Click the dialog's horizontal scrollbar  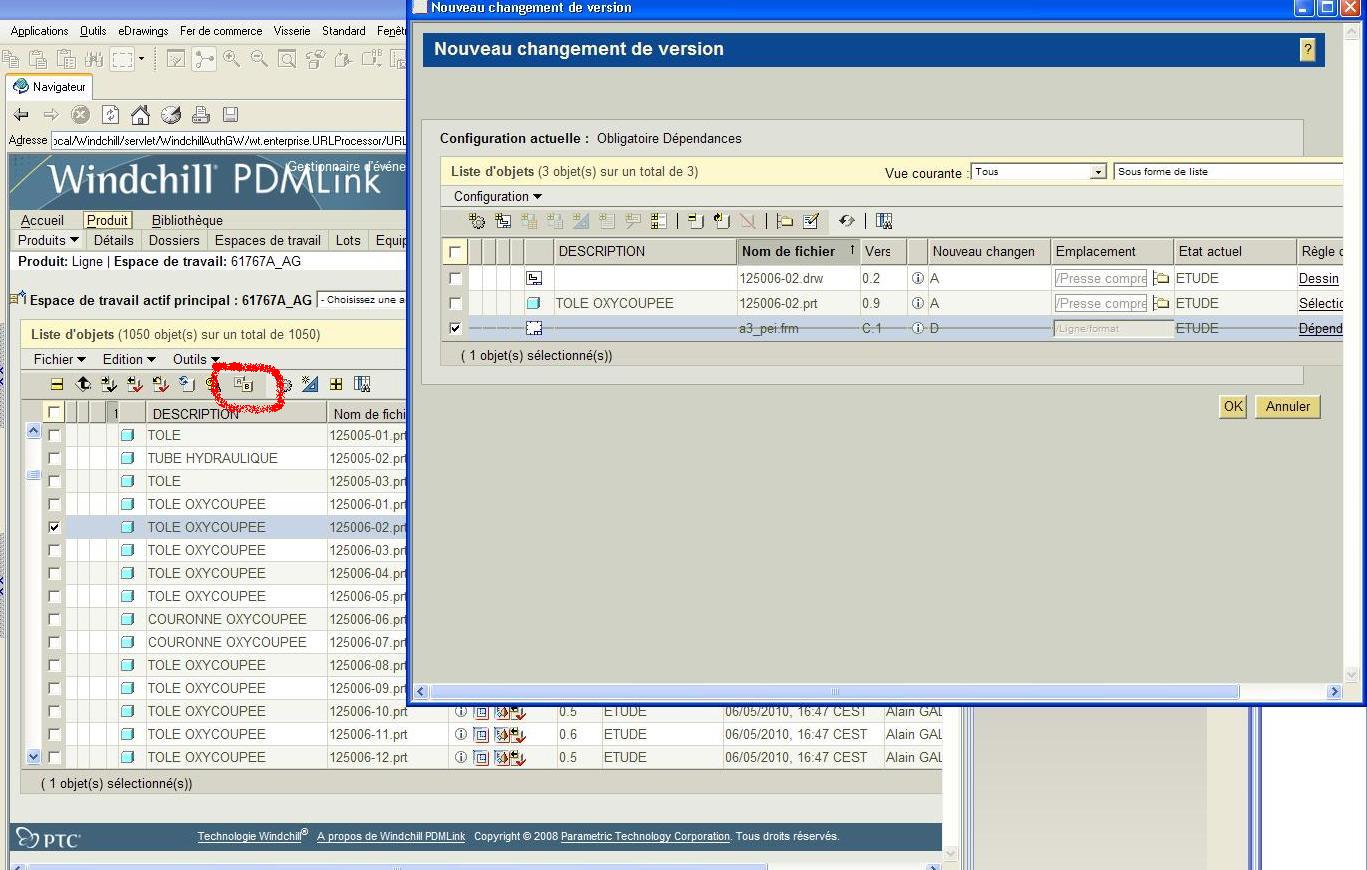[x=834, y=691]
